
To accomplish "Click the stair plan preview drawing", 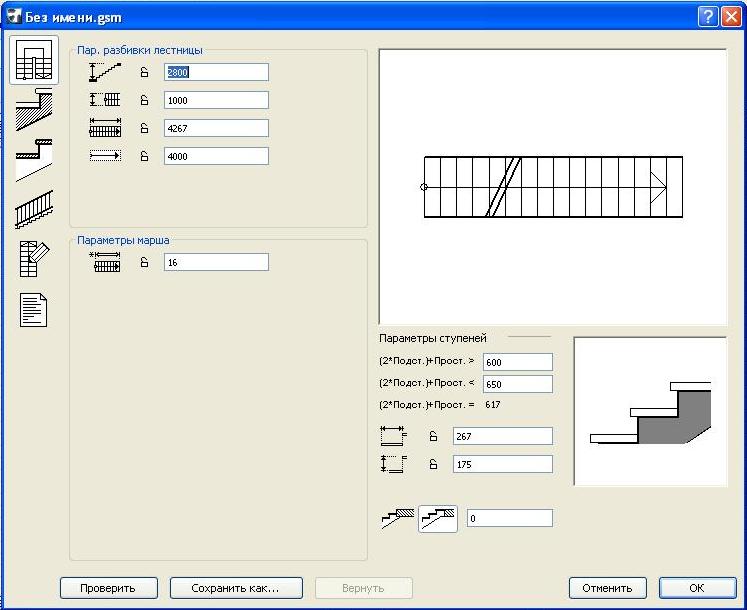I will (553, 187).
